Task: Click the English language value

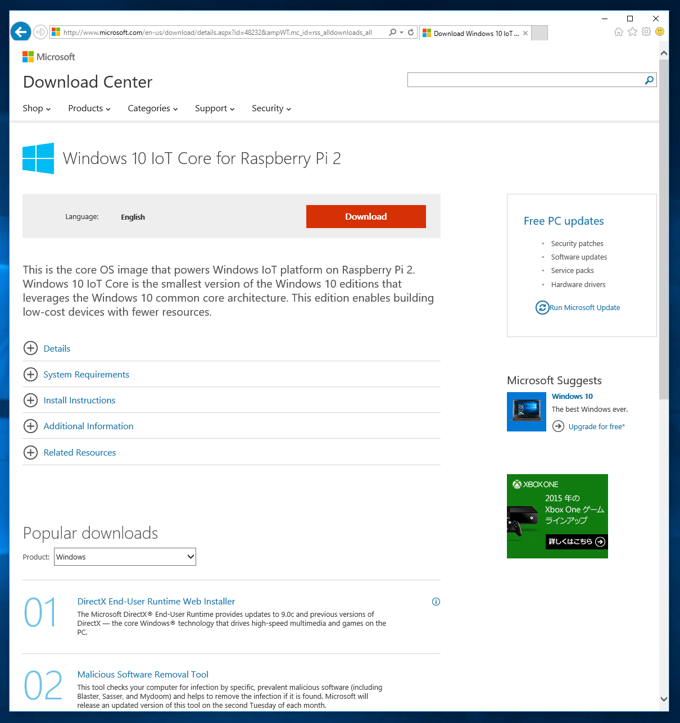Action: click(x=133, y=217)
